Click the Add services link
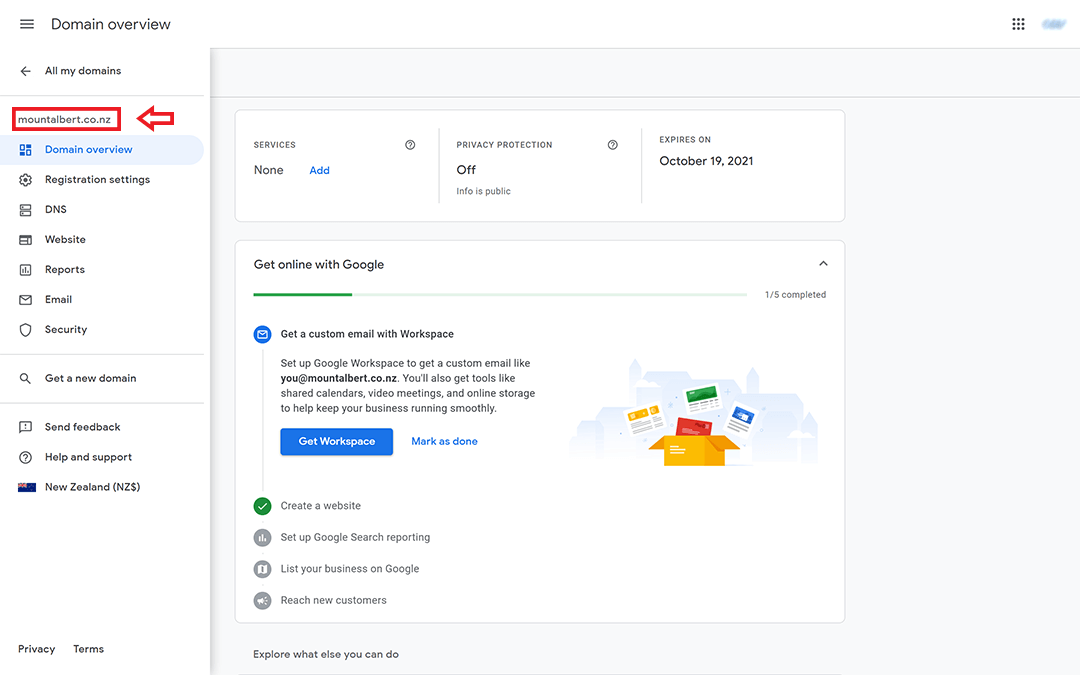The image size is (1080, 675). click(319, 170)
